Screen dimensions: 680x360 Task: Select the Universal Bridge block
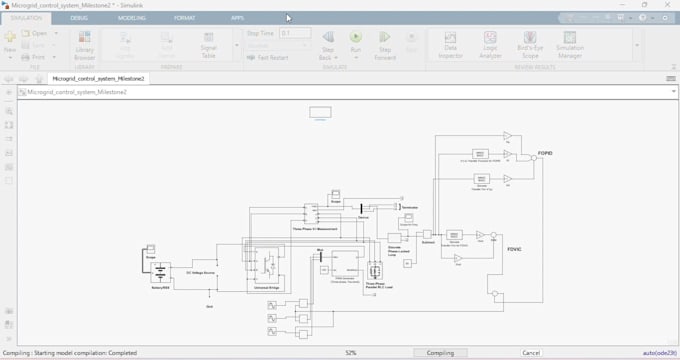[266, 265]
